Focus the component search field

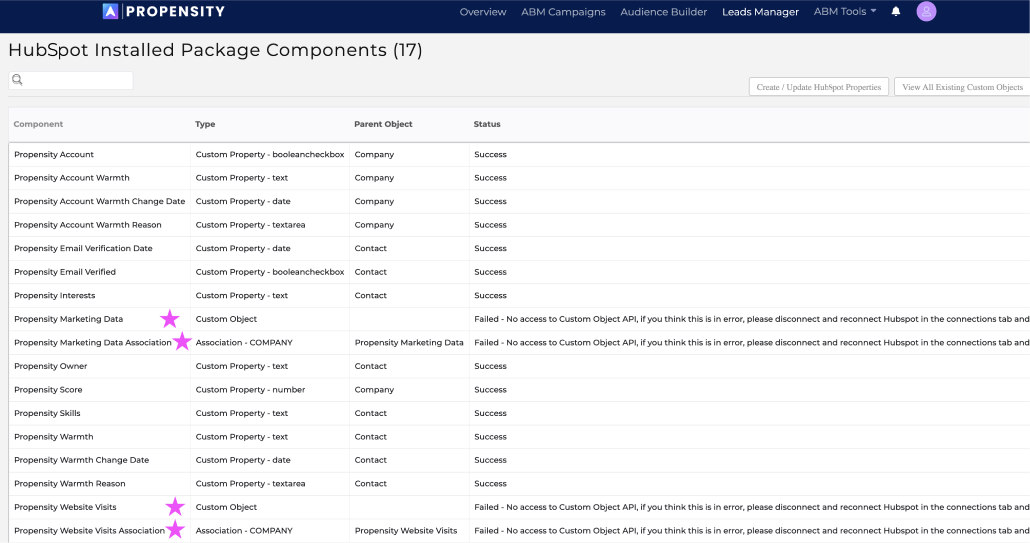click(x=71, y=80)
